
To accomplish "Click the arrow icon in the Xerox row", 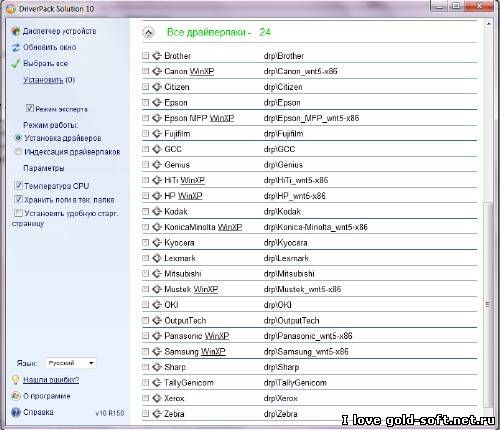I will coord(157,398).
